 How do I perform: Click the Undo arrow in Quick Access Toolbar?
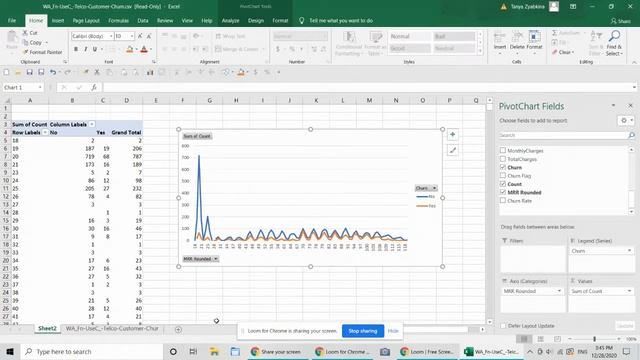[53, 72]
